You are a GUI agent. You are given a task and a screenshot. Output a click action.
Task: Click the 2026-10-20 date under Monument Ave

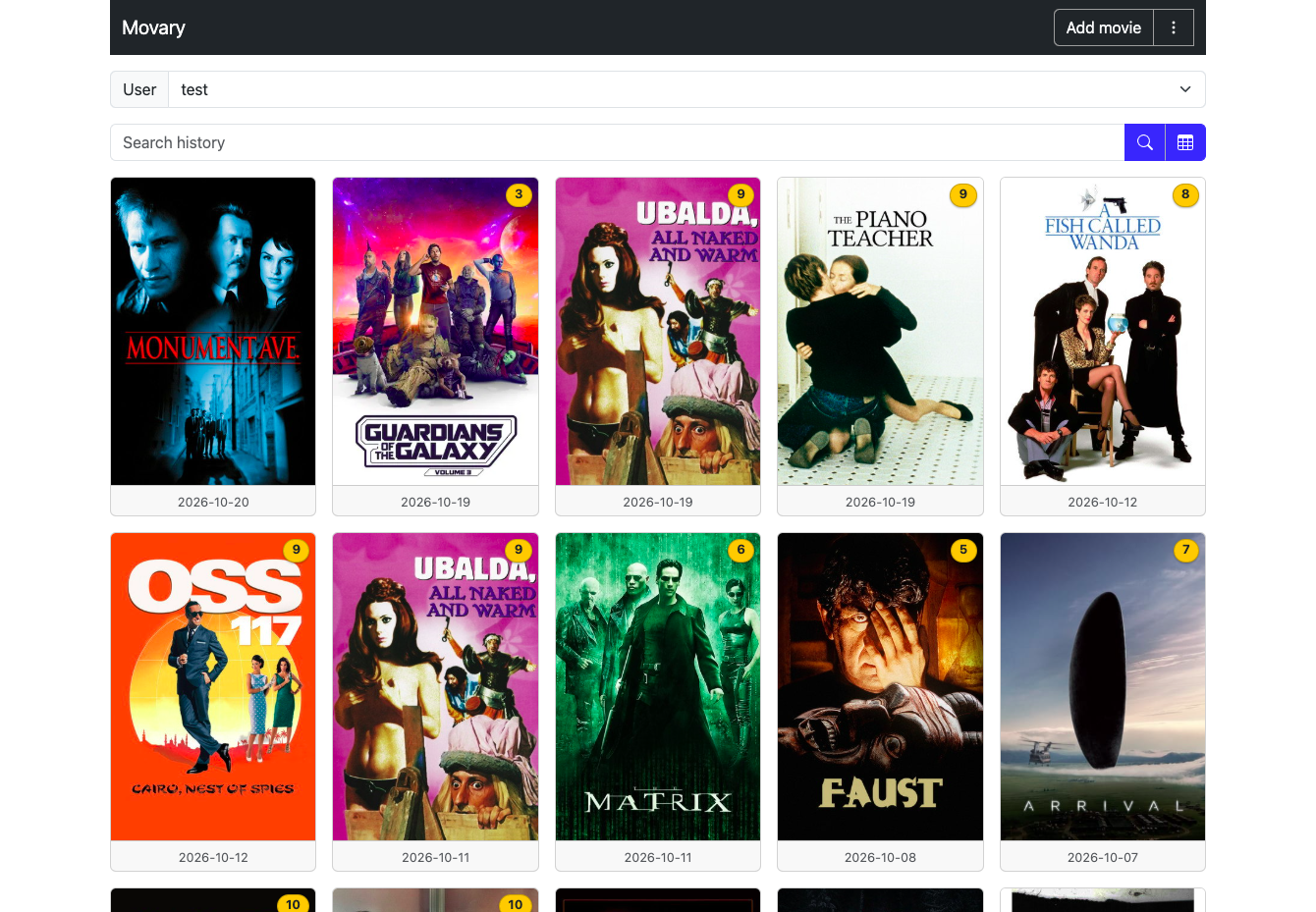pyautogui.click(x=213, y=502)
